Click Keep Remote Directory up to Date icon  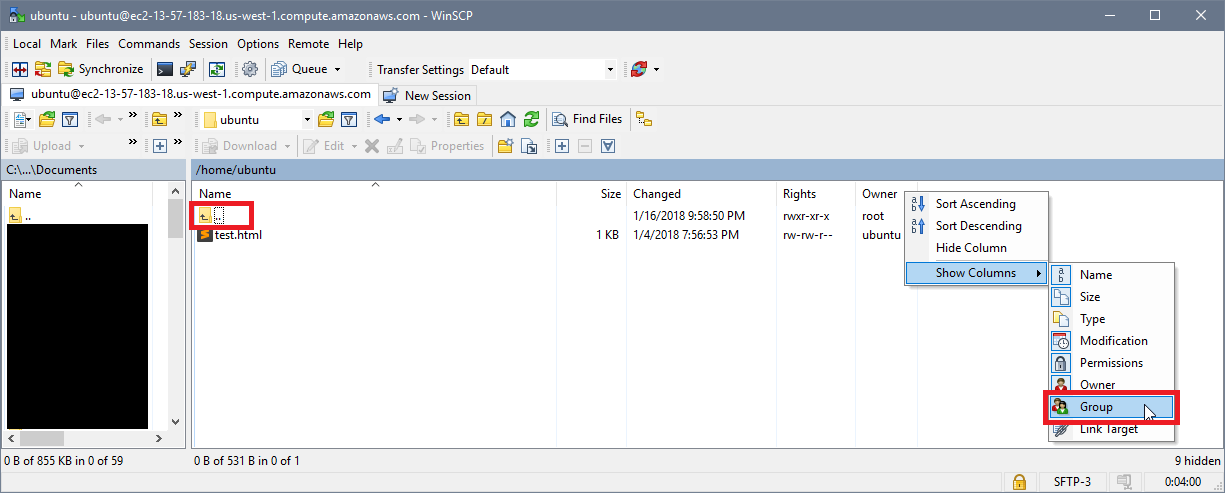pyautogui.click(x=216, y=69)
